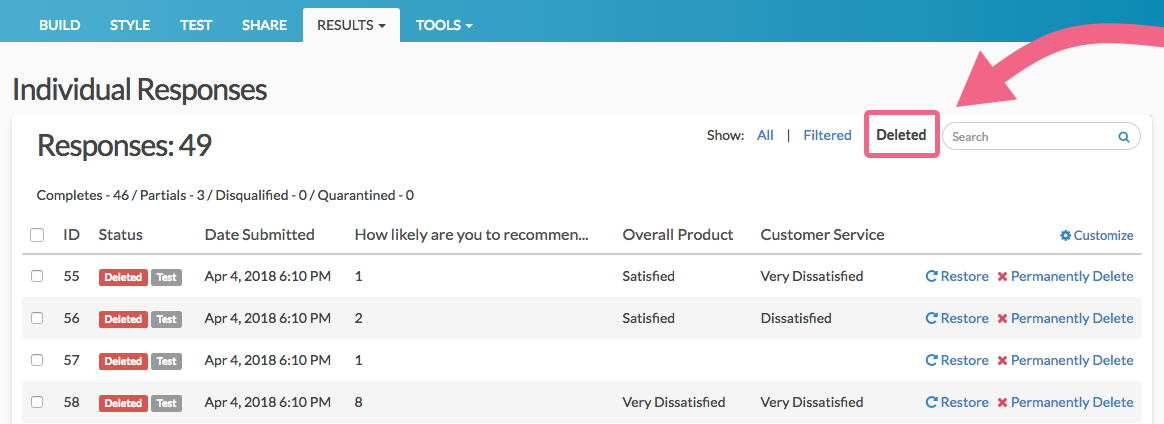Click the Customize gear icon

pos(1066,236)
